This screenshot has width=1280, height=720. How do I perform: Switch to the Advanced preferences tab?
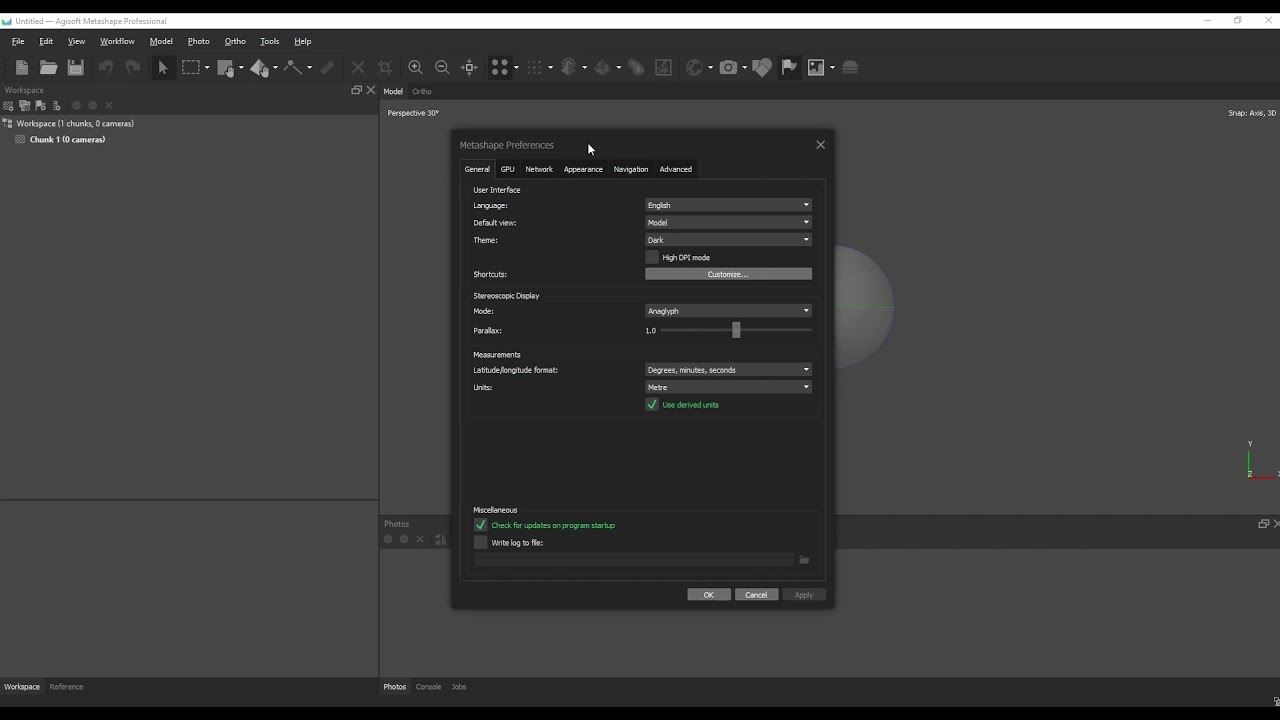pos(676,169)
